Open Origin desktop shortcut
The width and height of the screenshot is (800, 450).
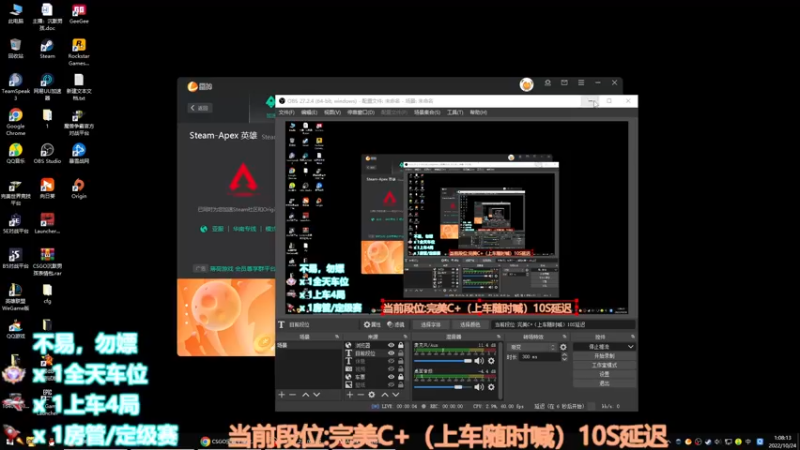pyautogui.click(x=79, y=188)
